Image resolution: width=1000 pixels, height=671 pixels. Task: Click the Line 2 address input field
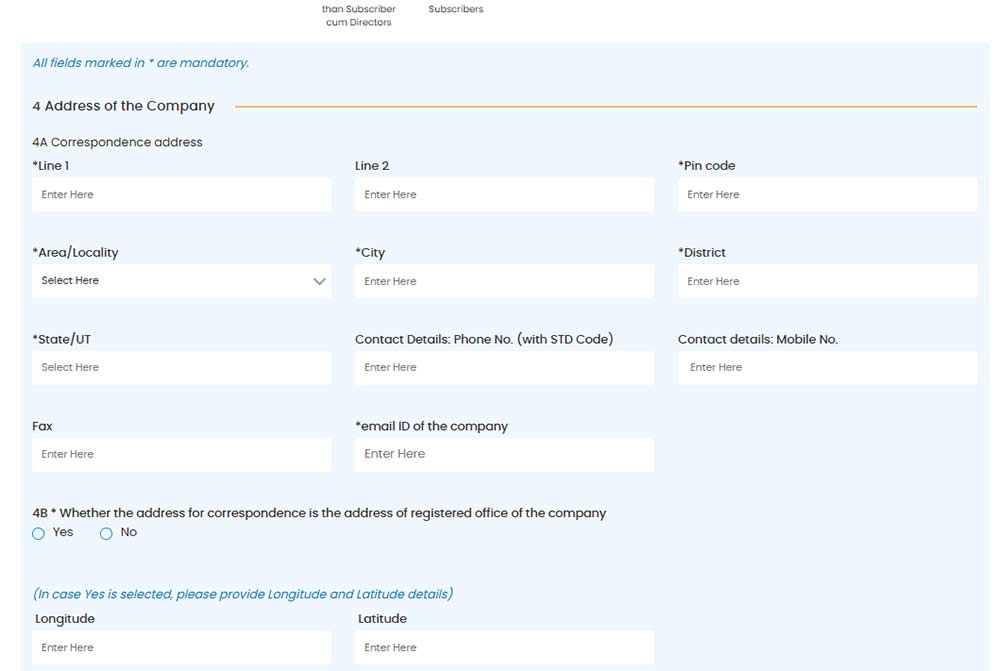504,195
